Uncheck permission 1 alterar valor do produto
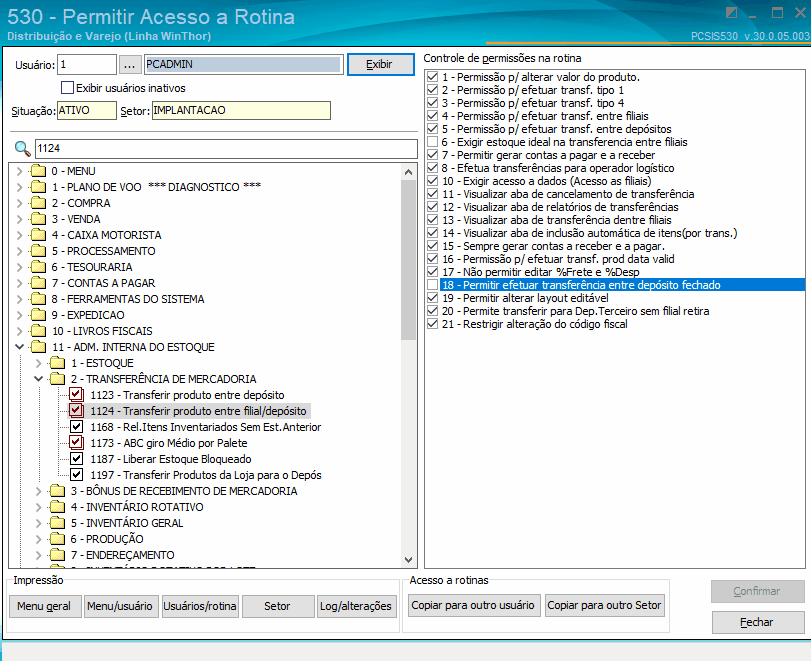This screenshot has height=661, width=811. pos(432,77)
